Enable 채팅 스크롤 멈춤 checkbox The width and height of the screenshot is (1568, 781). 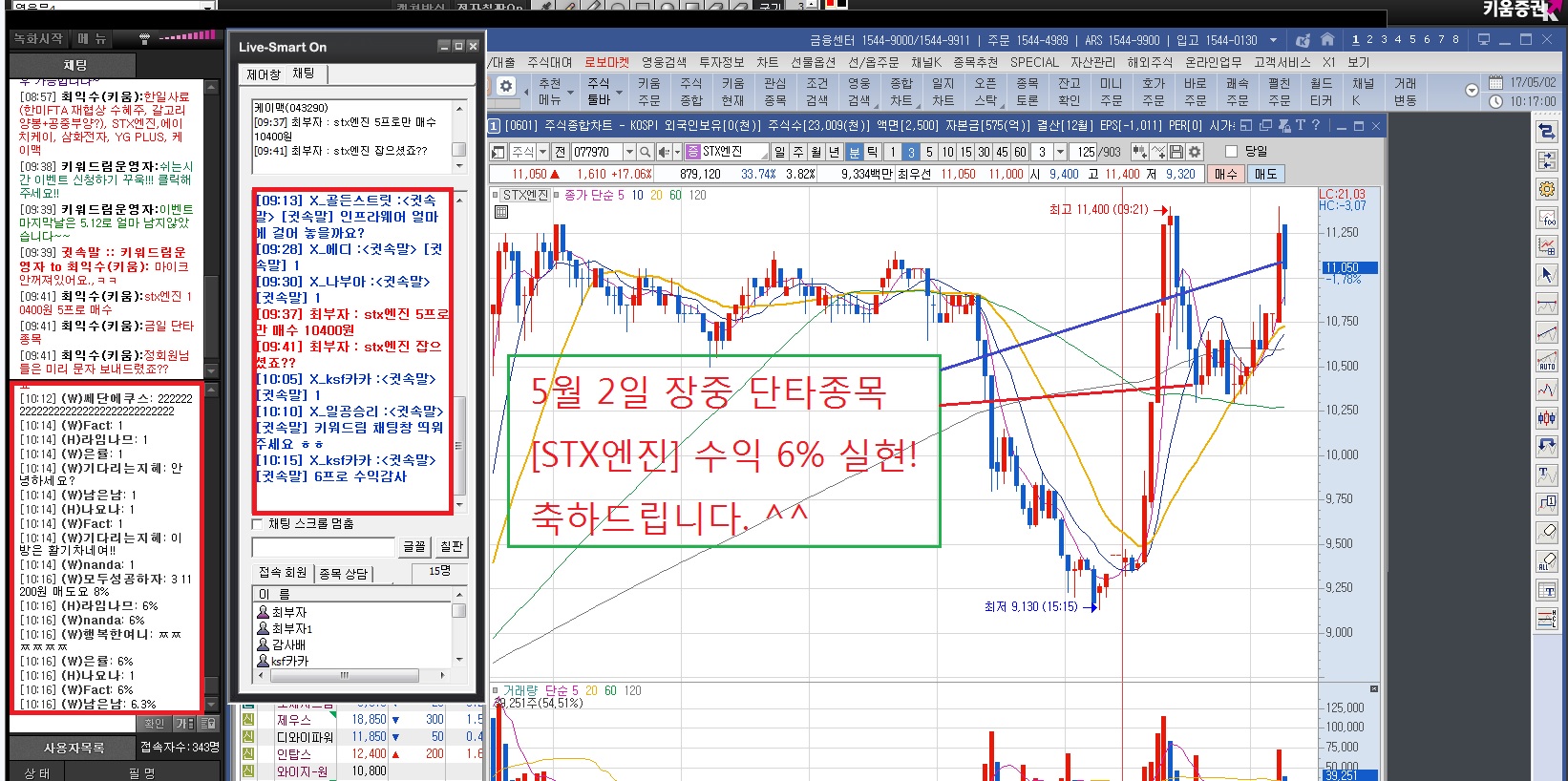click(x=257, y=523)
